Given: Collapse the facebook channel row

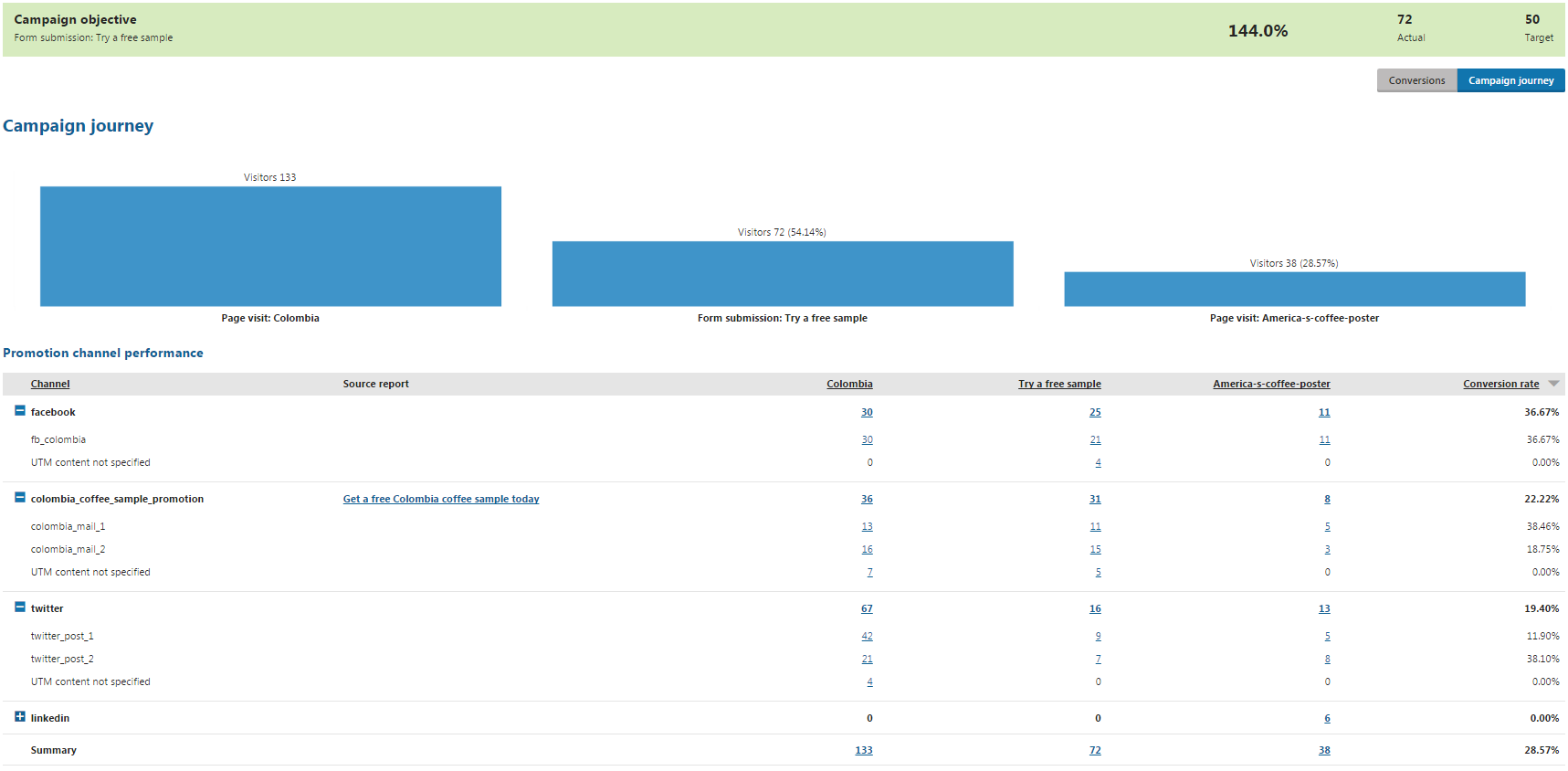Looking at the screenshot, I should point(20,411).
